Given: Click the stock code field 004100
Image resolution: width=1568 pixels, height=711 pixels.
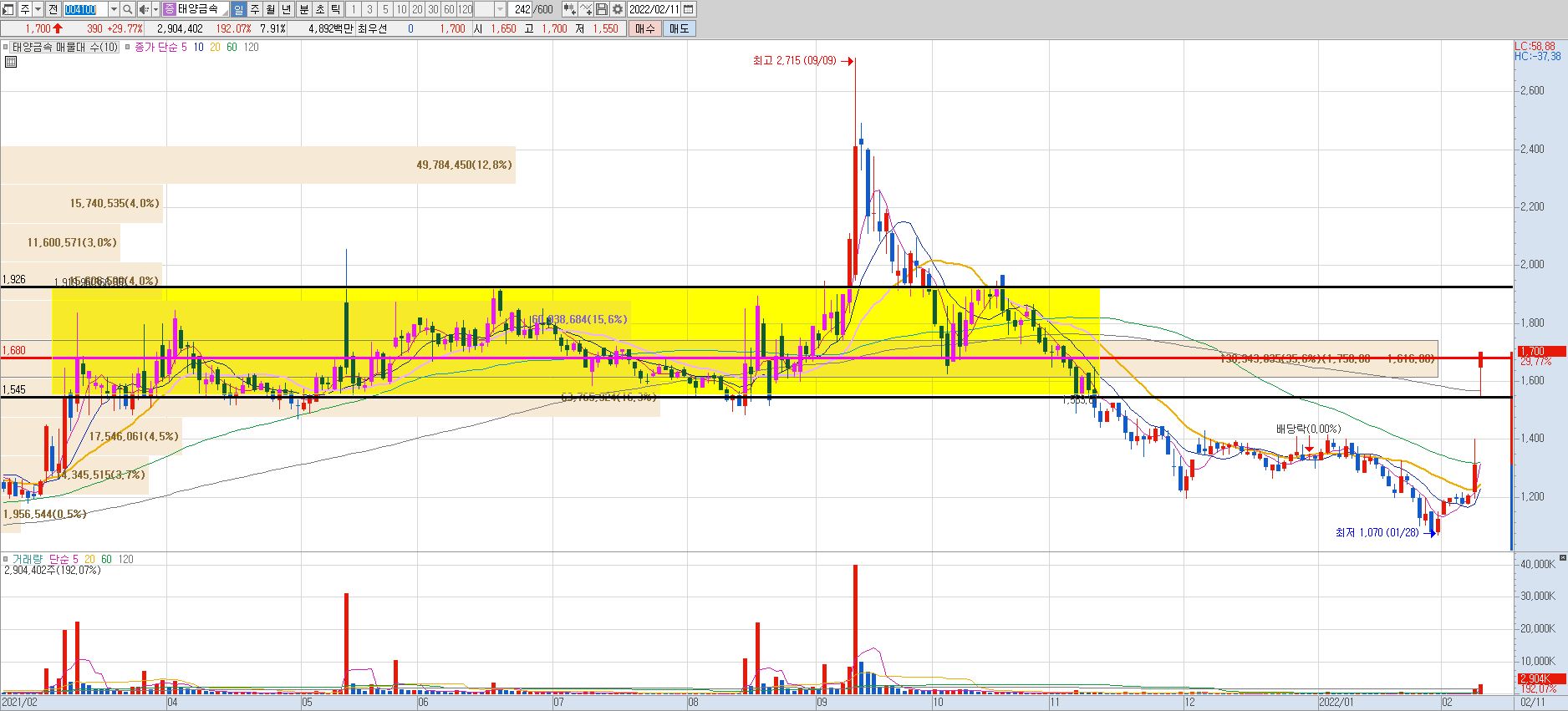Looking at the screenshot, I should [x=86, y=9].
